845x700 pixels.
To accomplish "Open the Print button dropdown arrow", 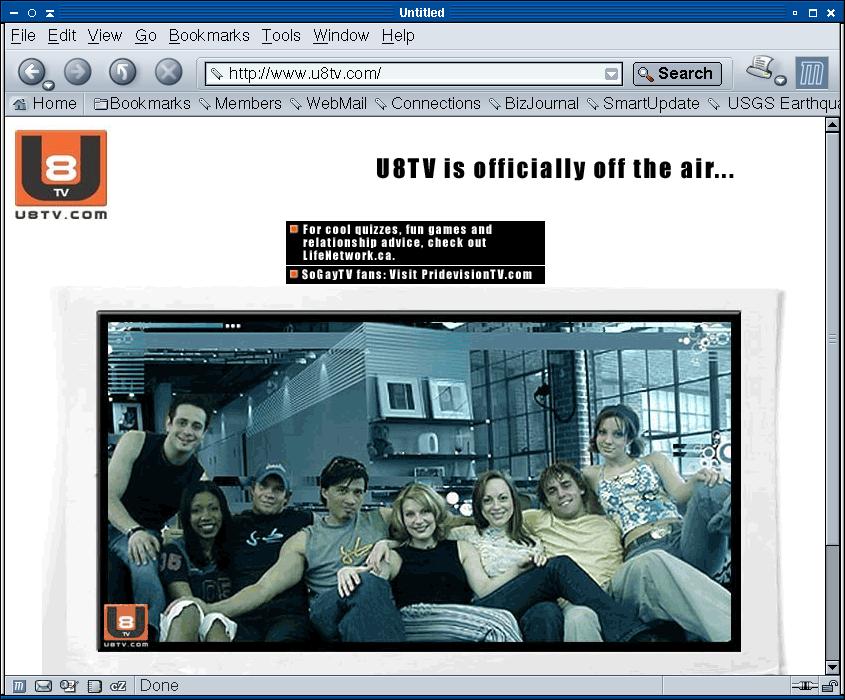I will [x=780, y=81].
